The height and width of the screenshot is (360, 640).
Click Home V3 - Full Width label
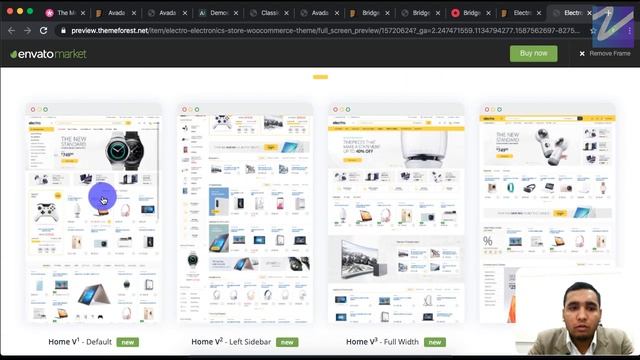(x=382, y=342)
